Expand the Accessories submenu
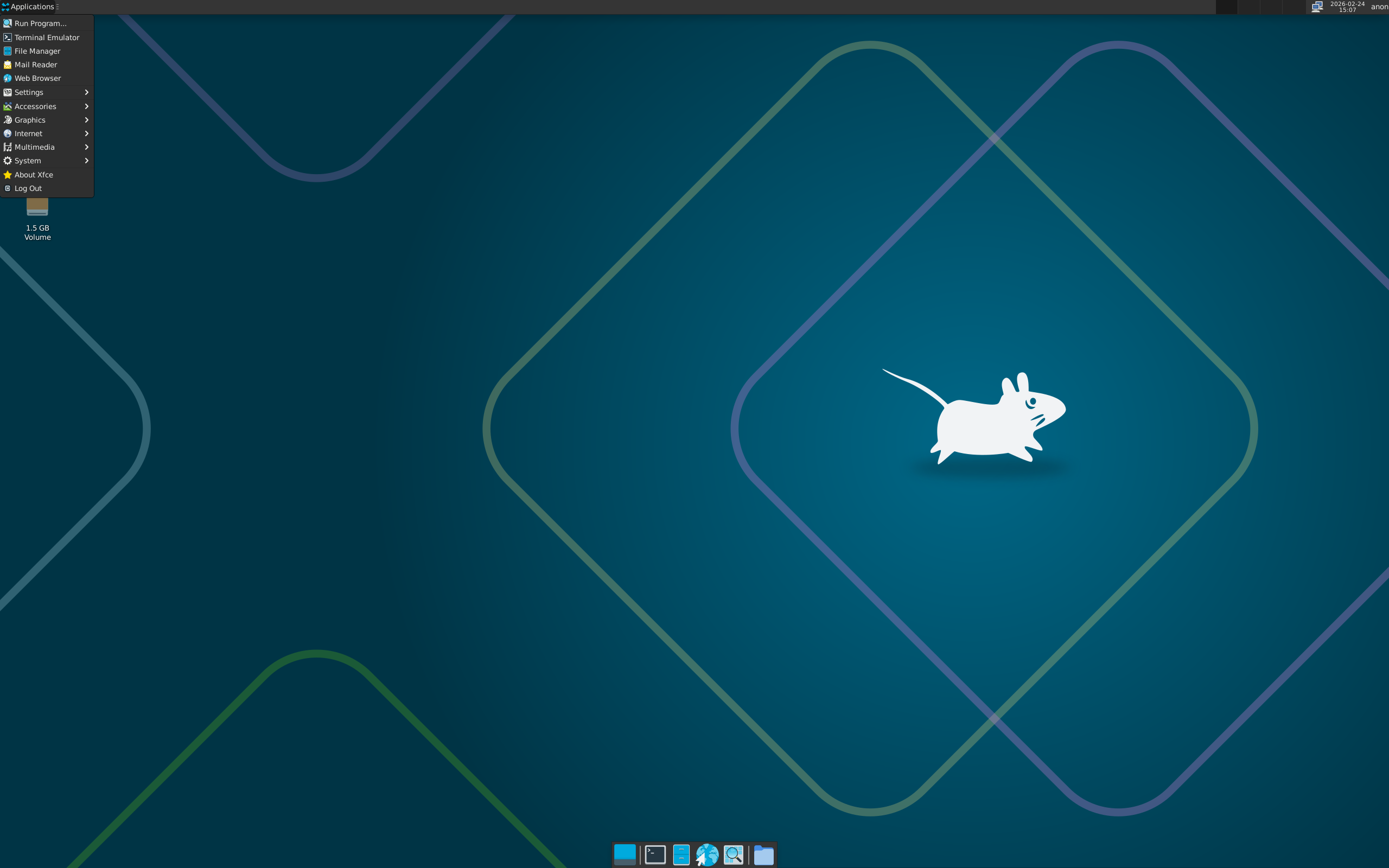Viewport: 1389px width, 868px height. click(47, 106)
